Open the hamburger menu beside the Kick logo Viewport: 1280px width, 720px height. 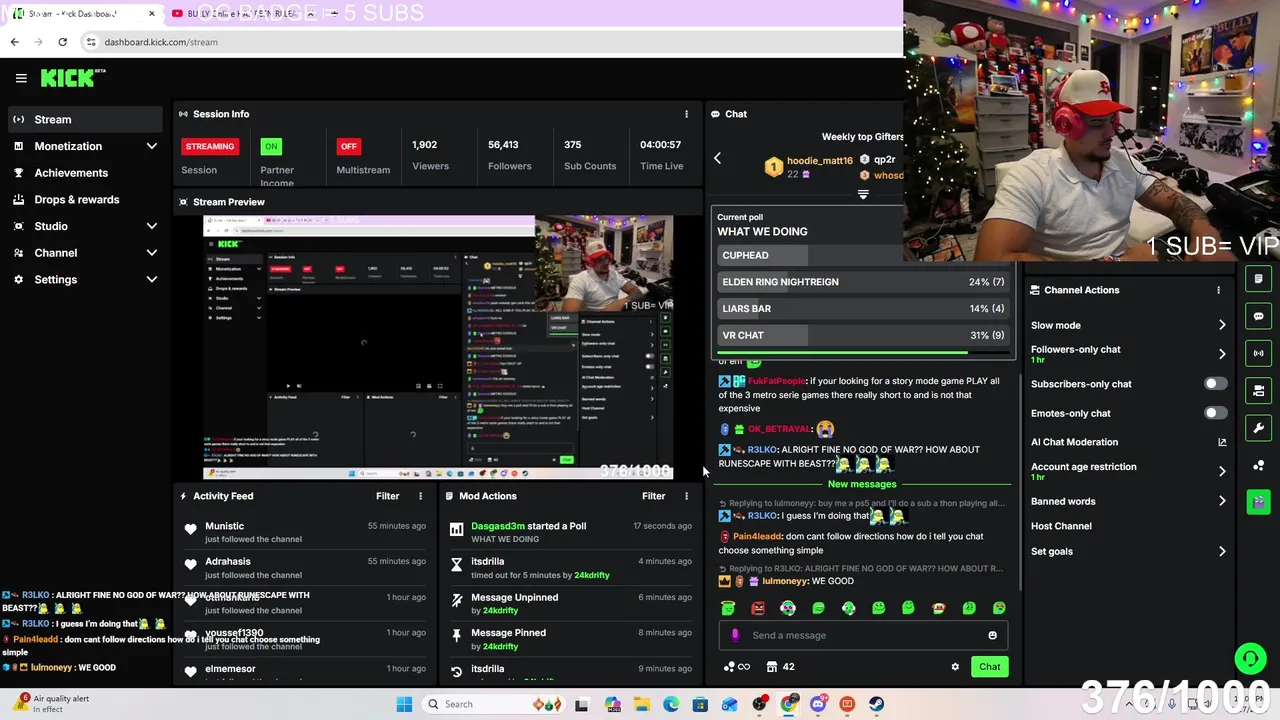[x=21, y=78]
